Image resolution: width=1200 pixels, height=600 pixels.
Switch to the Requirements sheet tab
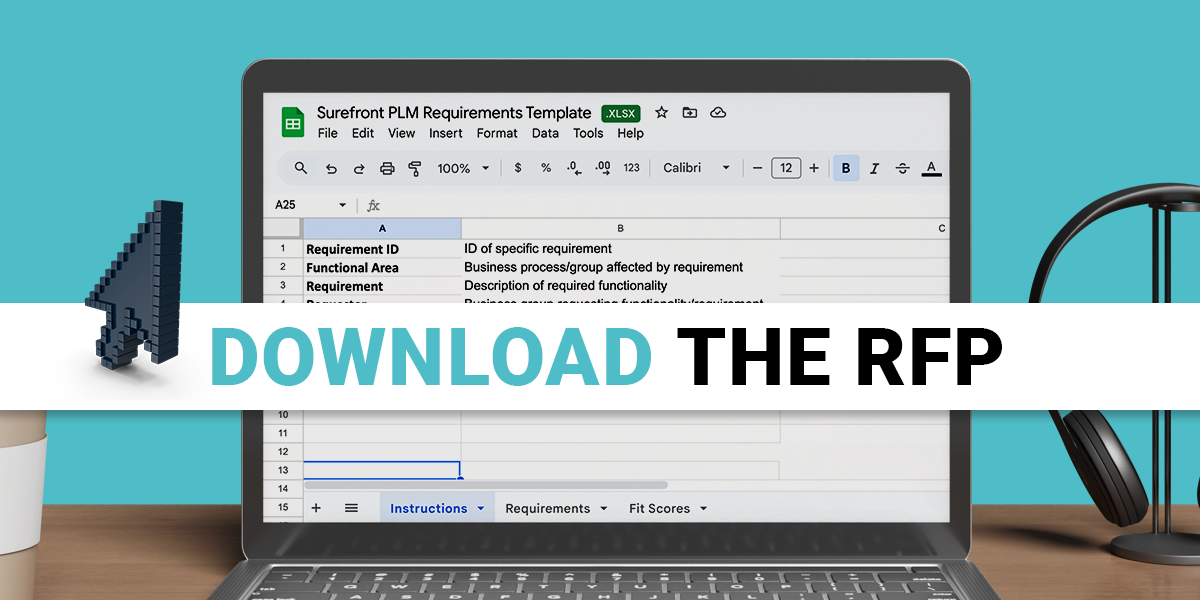click(547, 508)
